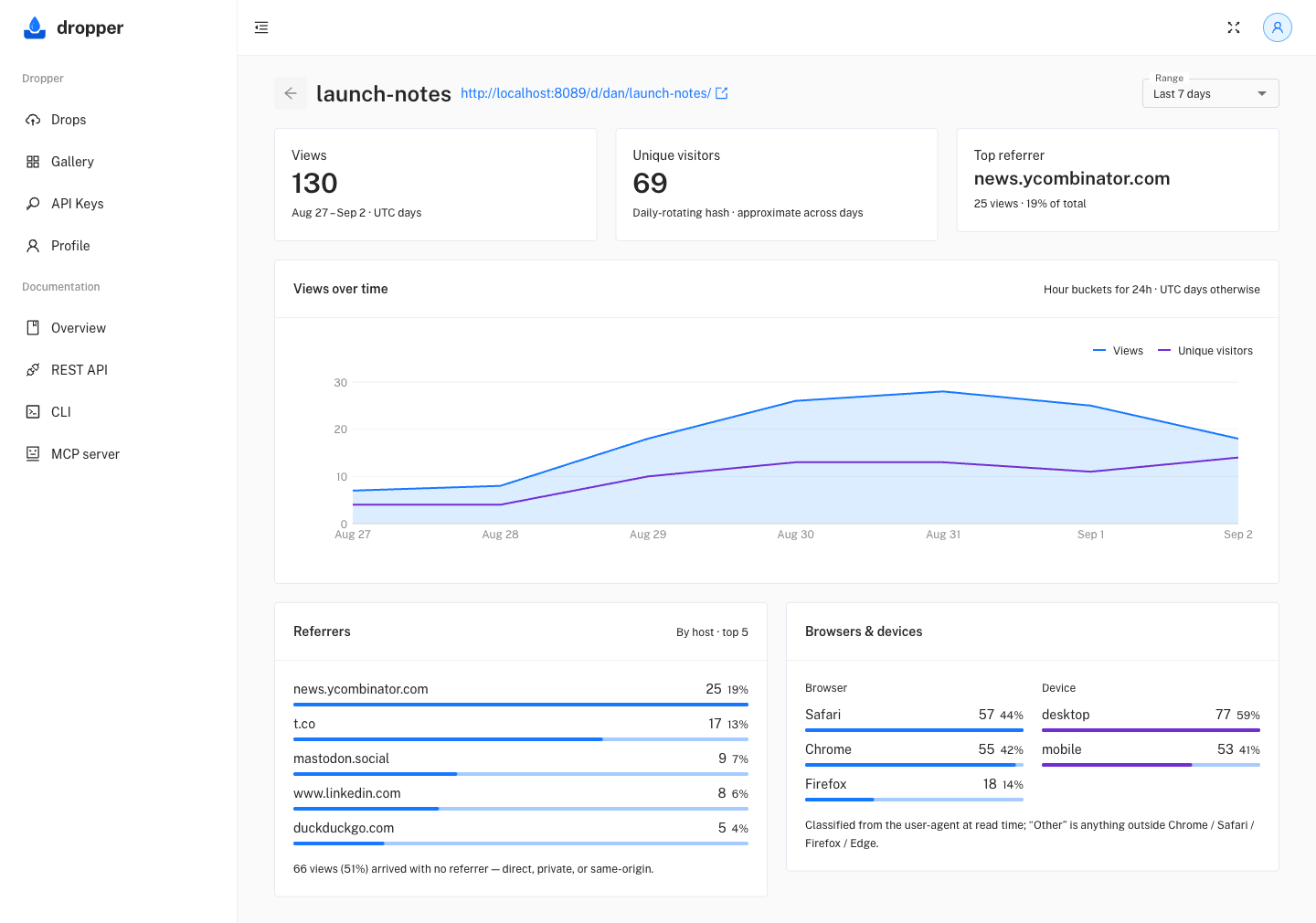Select the t.co referrer row label
The image size is (1316, 923).
[304, 724]
